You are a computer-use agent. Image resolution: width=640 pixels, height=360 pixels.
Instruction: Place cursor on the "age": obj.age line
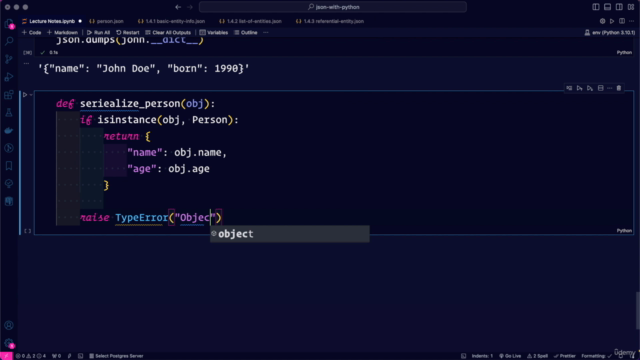[x=168, y=169]
